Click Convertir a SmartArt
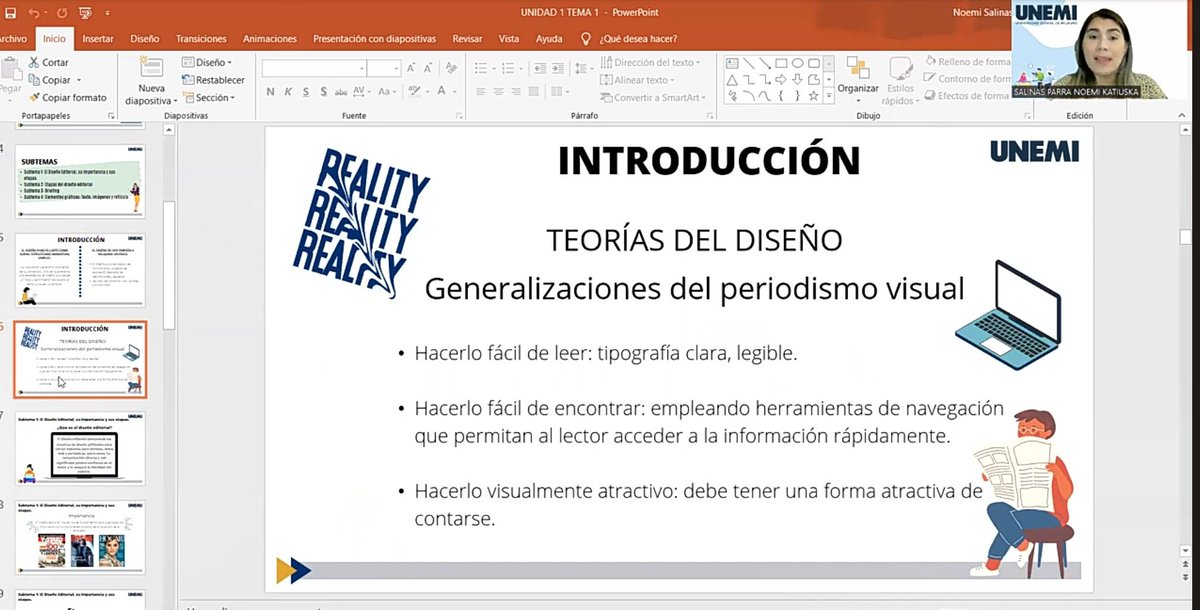The image size is (1200, 610). coord(651,98)
